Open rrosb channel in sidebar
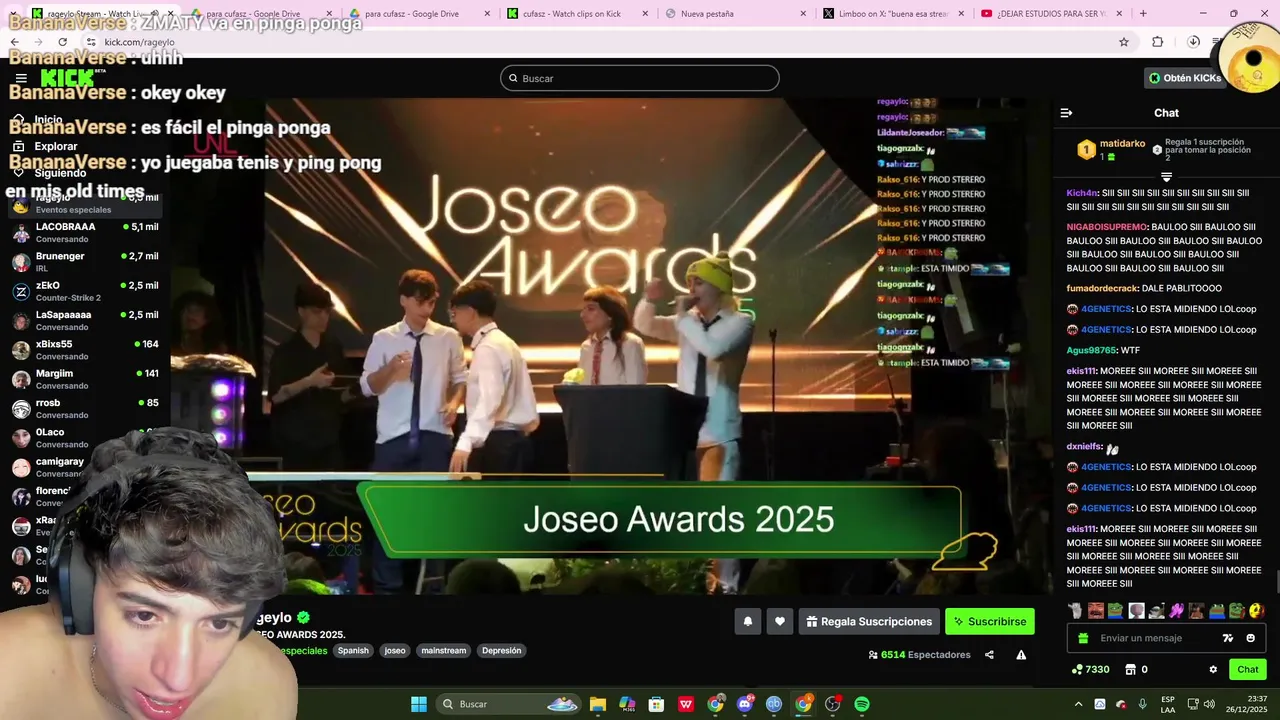This screenshot has height=720, width=1280. (85, 408)
